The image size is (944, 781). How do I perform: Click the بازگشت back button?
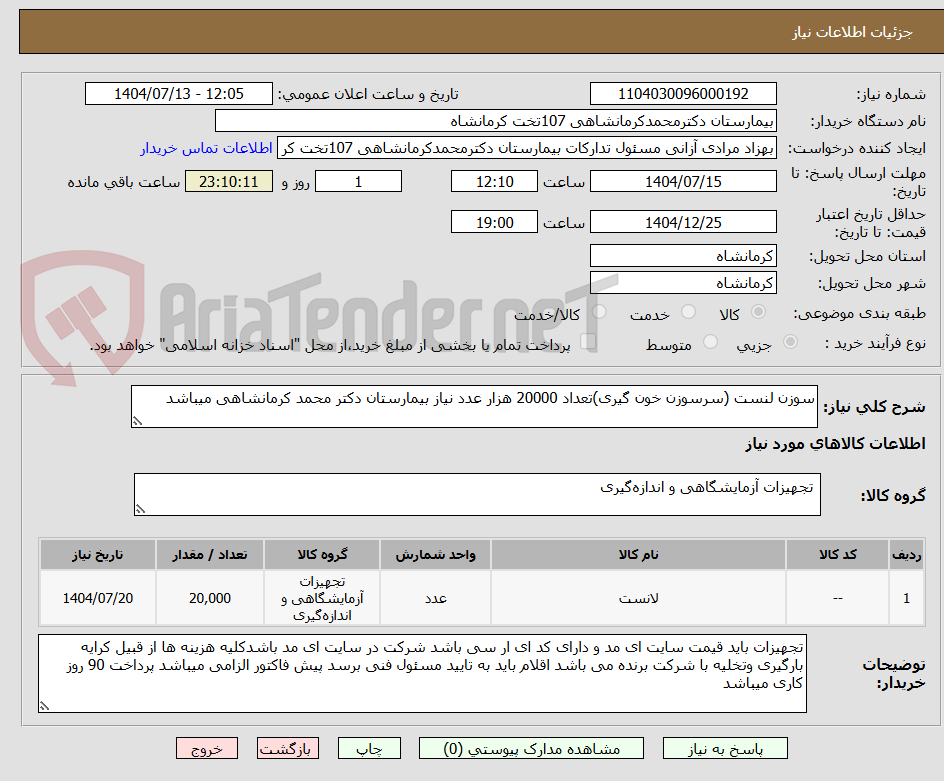288,748
